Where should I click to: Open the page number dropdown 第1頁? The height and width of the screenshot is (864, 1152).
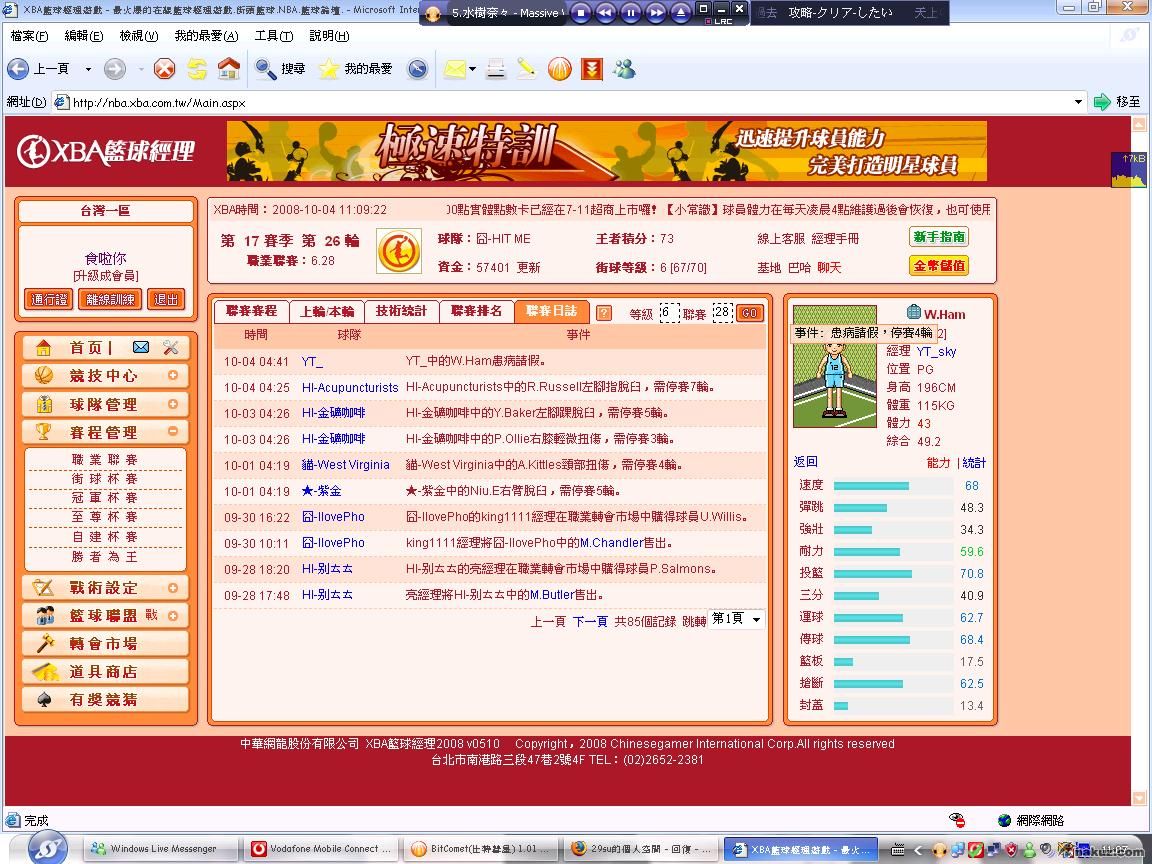[x=736, y=619]
